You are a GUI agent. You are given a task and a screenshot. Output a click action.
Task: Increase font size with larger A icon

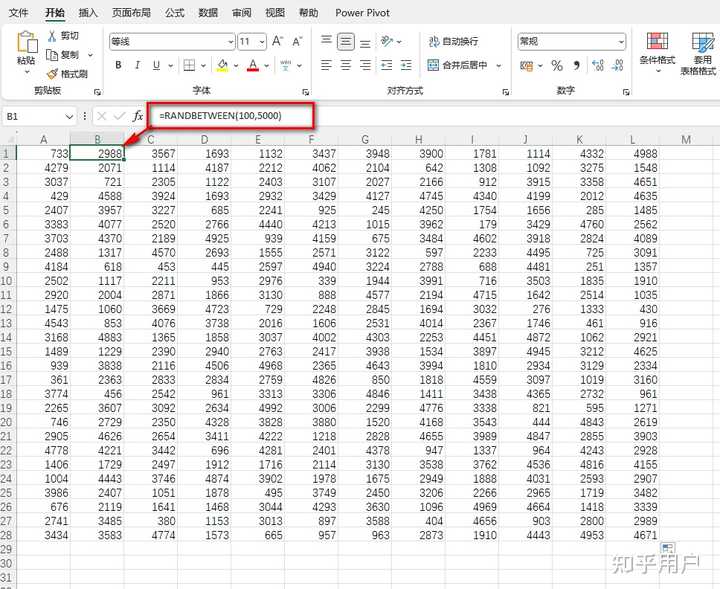coord(277,41)
